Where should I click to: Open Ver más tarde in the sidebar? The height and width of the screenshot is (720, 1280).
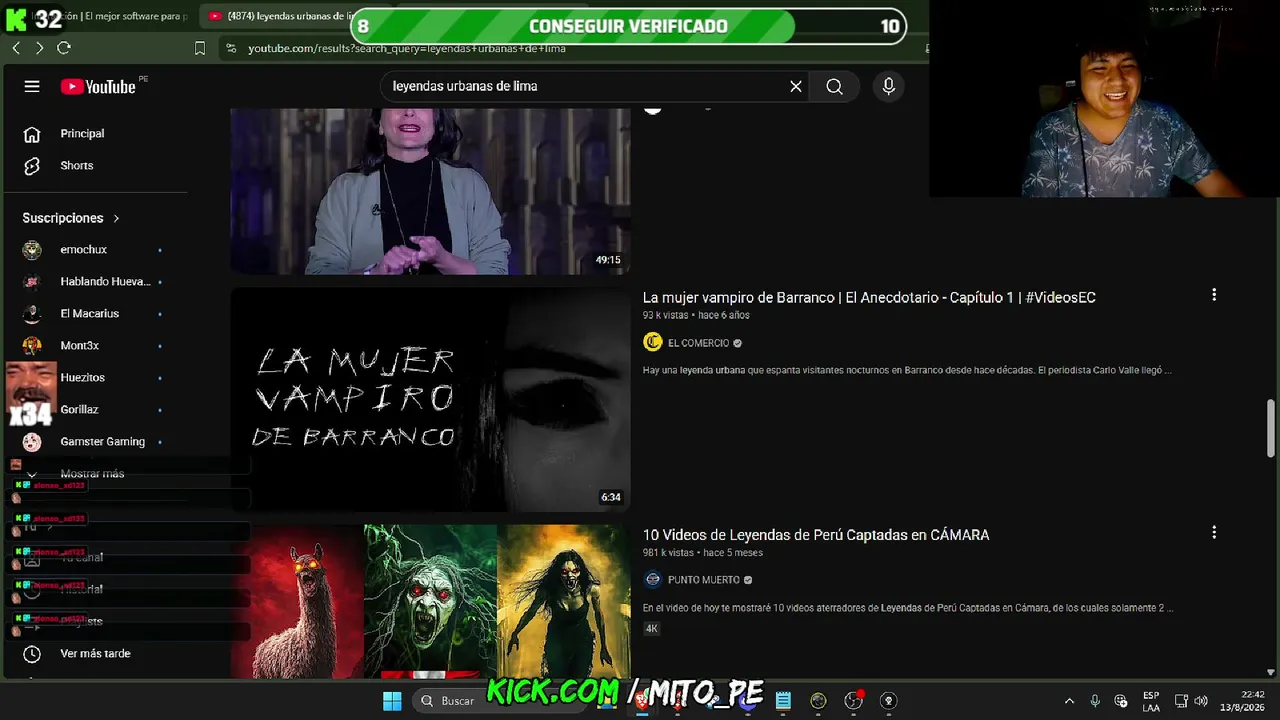tap(94, 654)
